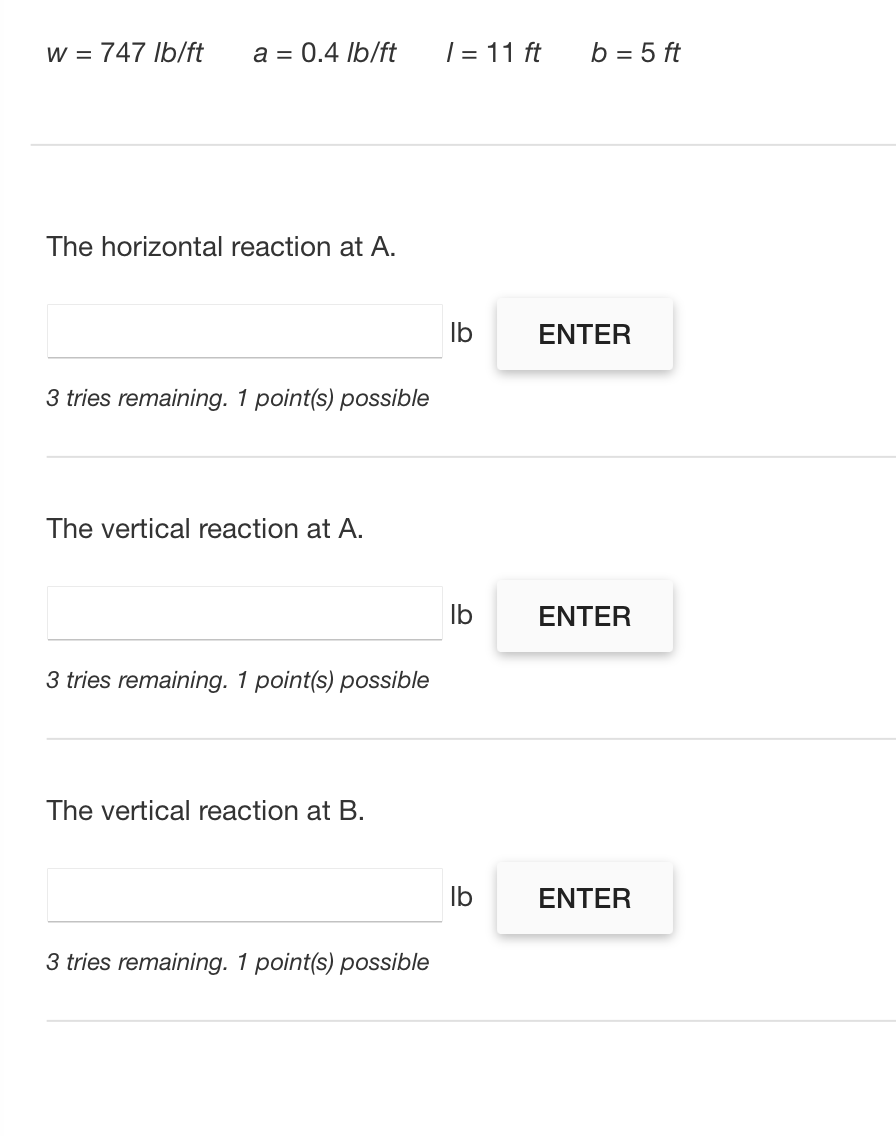Click the "b = 5 ft" parameter text
The image size is (896, 1136).
pyautogui.click(x=635, y=54)
